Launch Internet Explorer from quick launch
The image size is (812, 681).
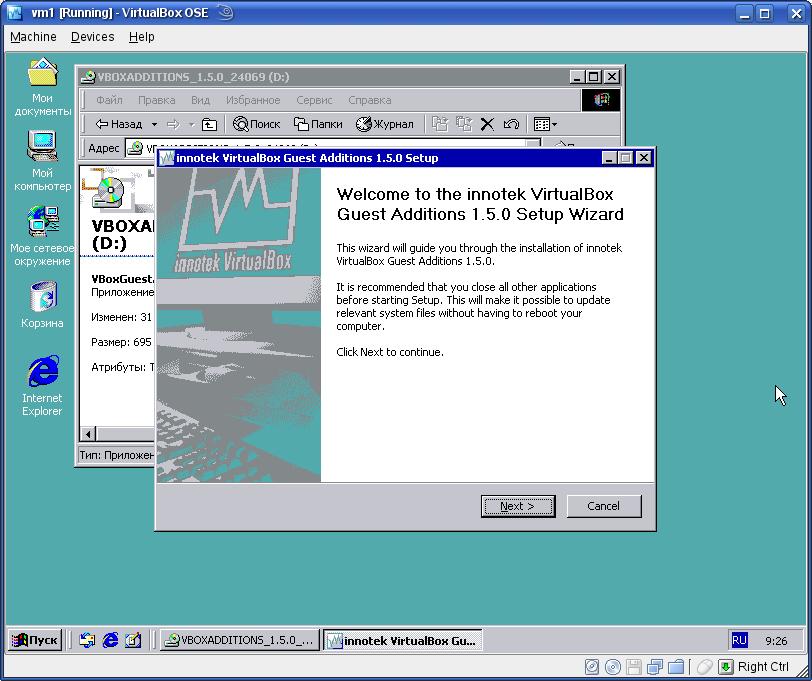[110, 641]
